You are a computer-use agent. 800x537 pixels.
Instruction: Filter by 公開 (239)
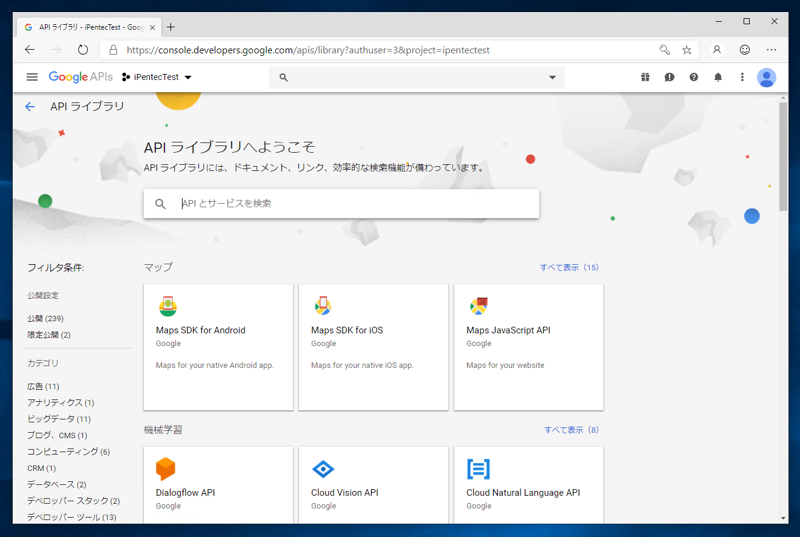[x=45, y=319]
